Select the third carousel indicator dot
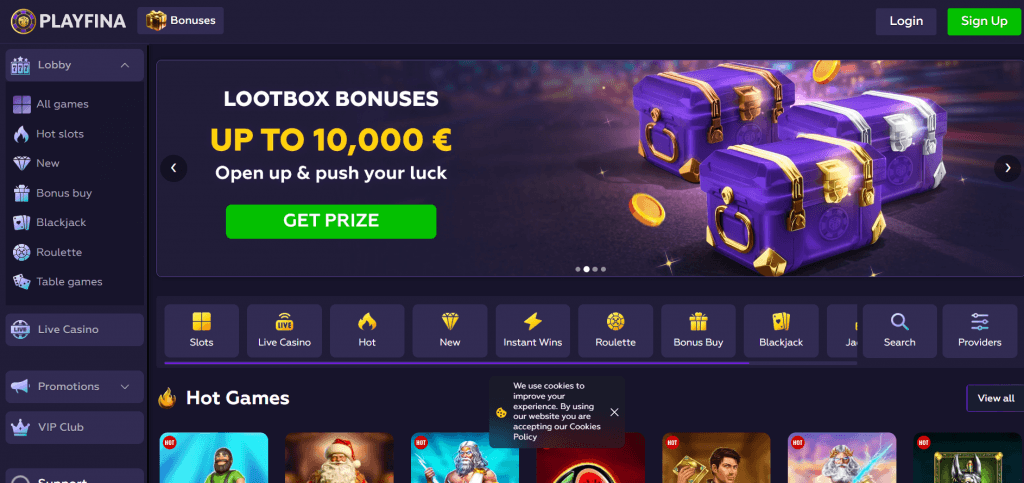The image size is (1024, 483). click(595, 269)
